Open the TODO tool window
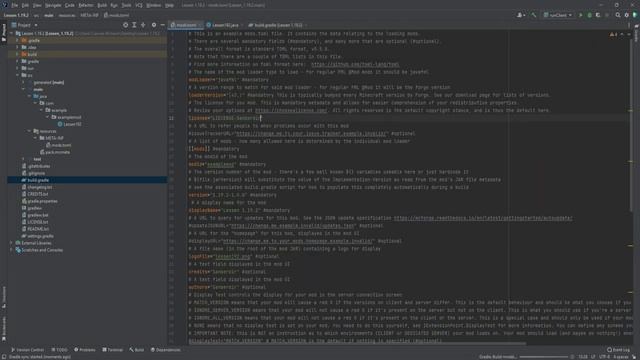Viewport: 640px width, 360px height. tap(60, 350)
